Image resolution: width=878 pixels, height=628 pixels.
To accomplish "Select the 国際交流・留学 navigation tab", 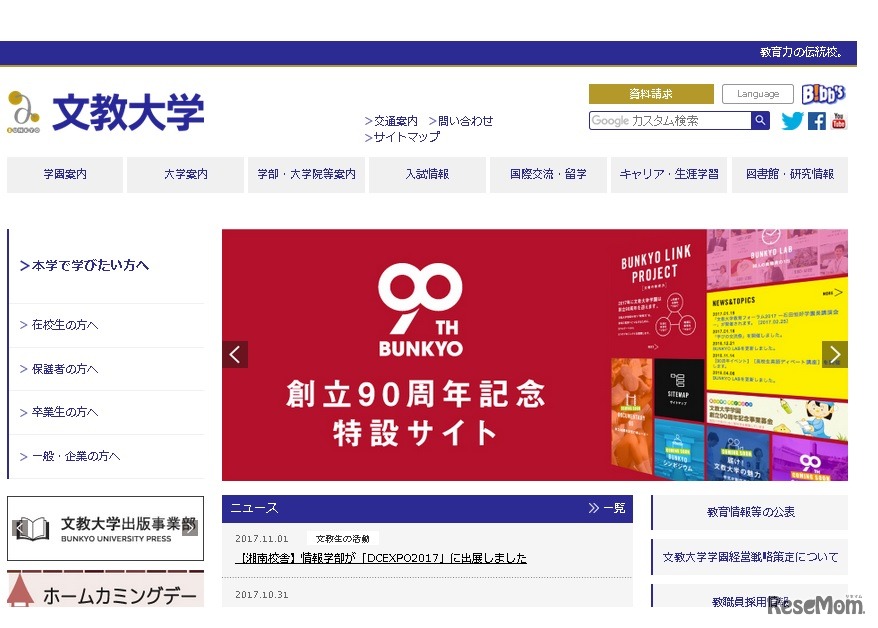I will [x=548, y=173].
